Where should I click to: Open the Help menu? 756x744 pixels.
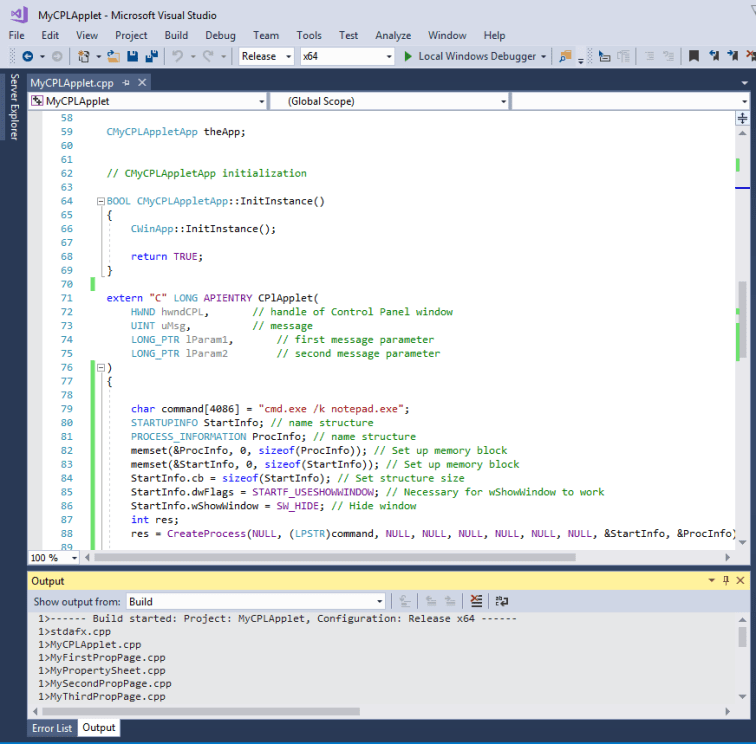click(x=494, y=35)
